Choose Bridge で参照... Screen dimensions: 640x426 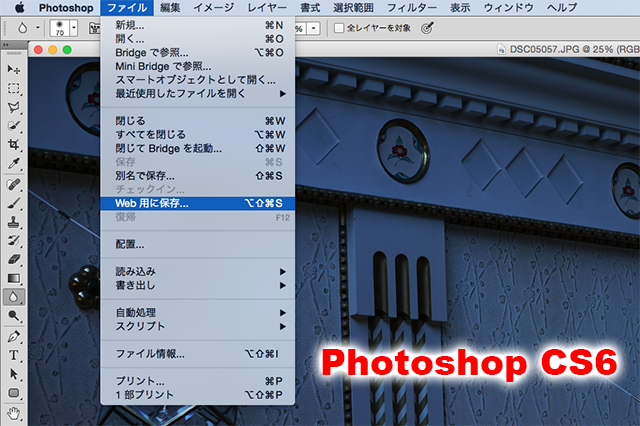point(198,53)
